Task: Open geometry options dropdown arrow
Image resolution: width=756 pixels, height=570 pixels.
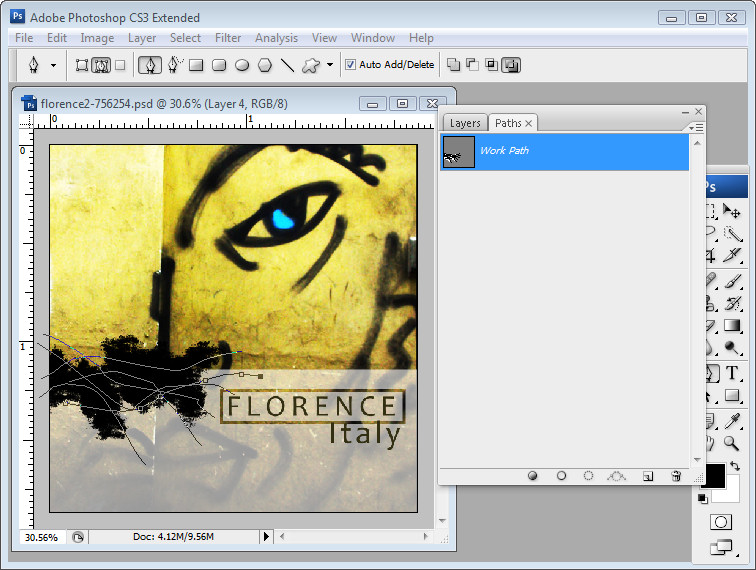Action: (330, 65)
